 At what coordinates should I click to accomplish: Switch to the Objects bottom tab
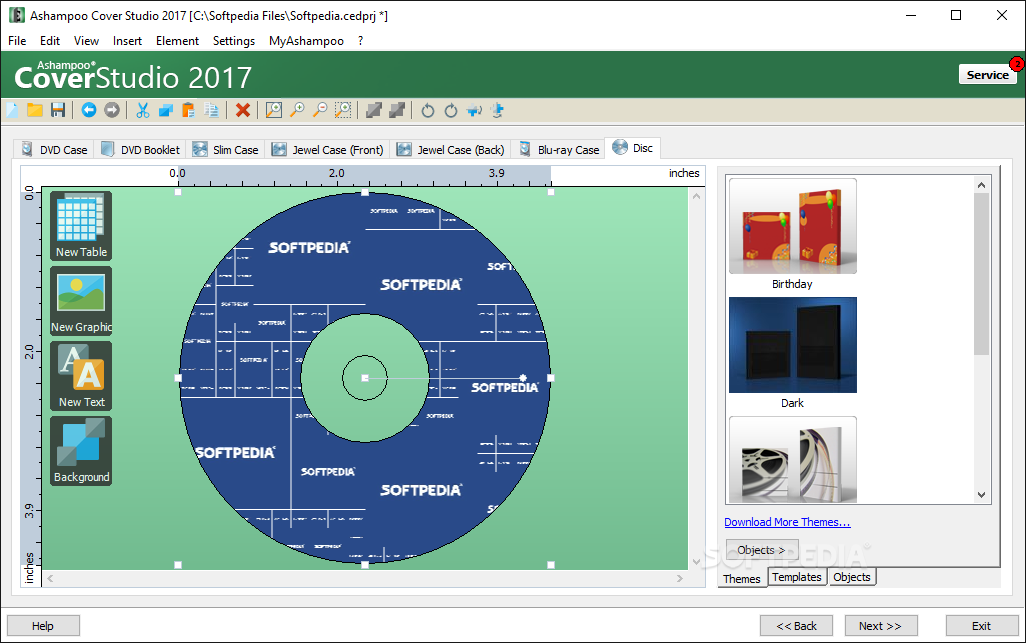[852, 577]
